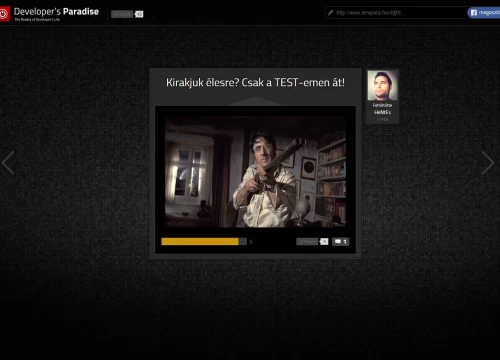Go to previous post with left arrow
This screenshot has height=360, width=500.
click(8, 163)
